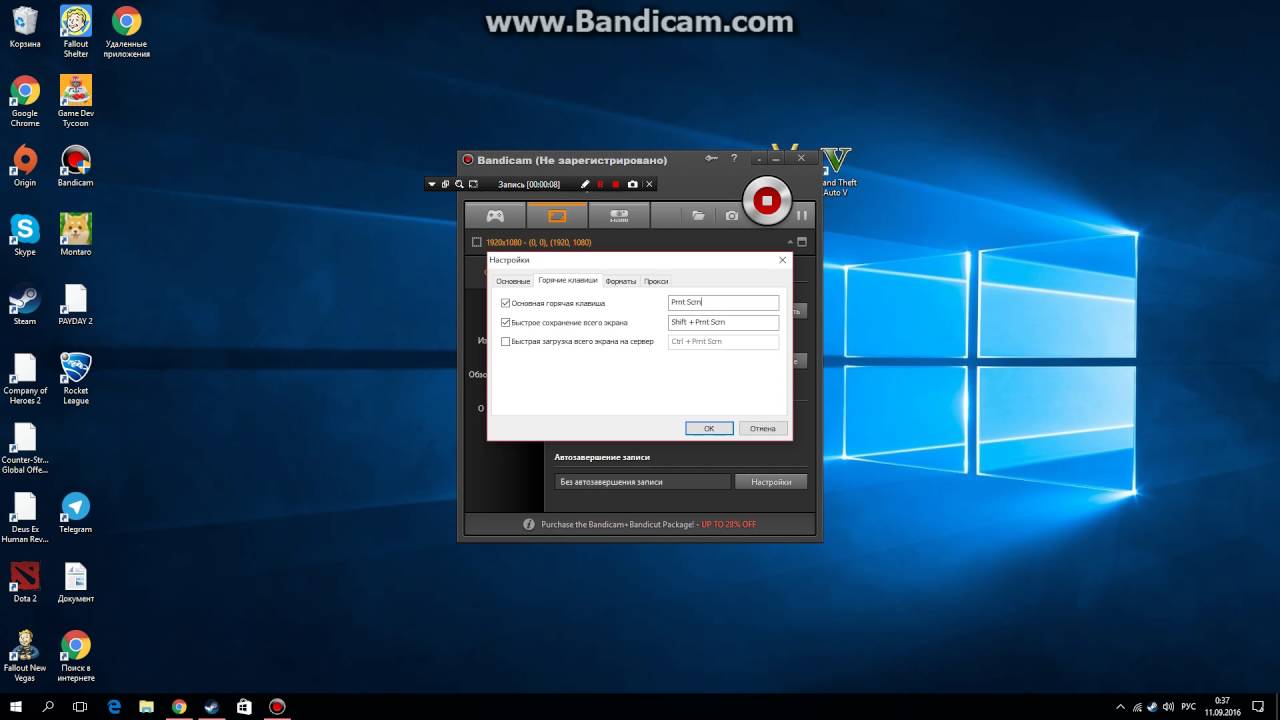Uncheck Быстрое сохранение всего экрана checkbox

click(505, 322)
